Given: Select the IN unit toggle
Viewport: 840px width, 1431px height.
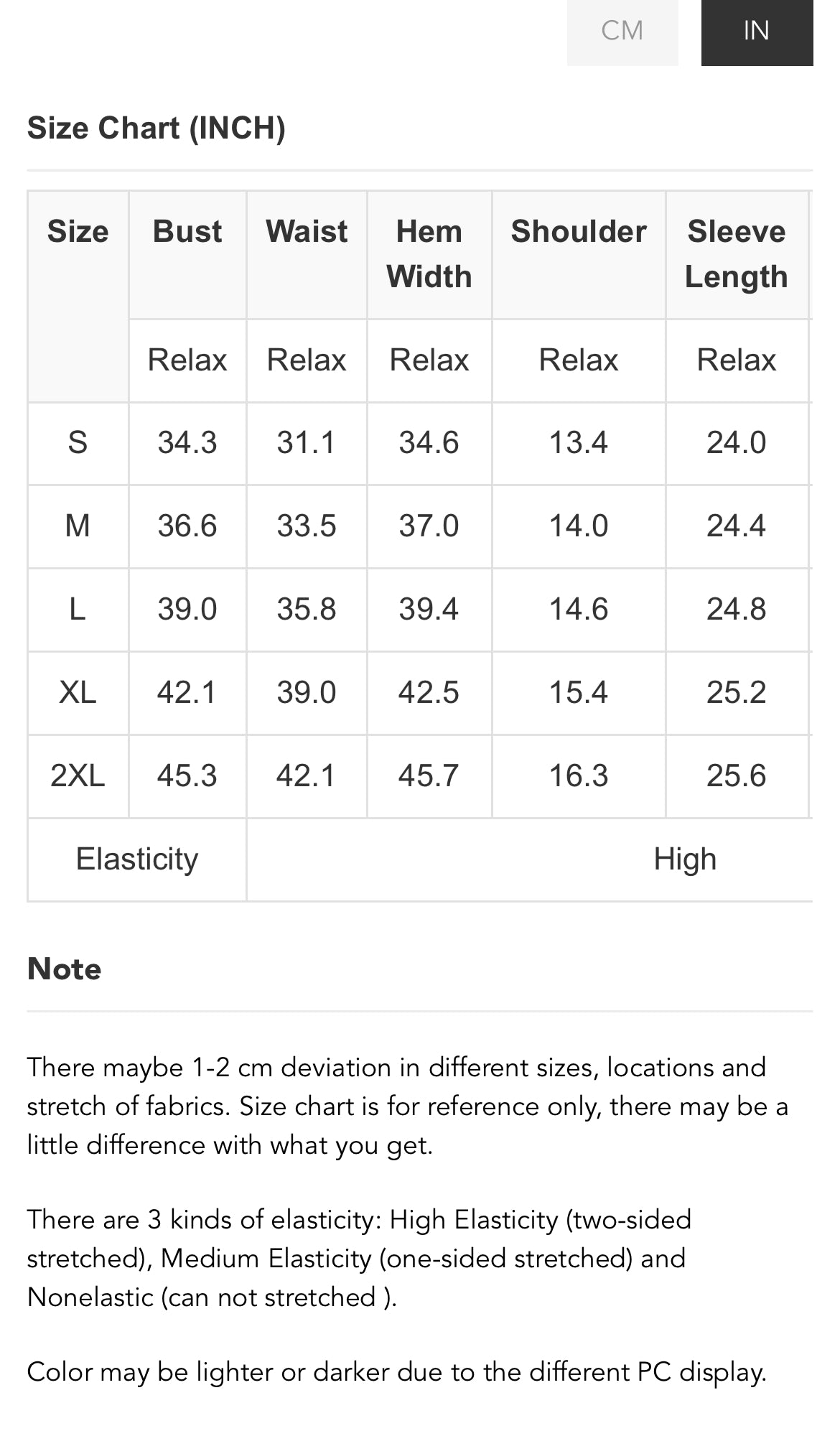Looking at the screenshot, I should point(757,32).
